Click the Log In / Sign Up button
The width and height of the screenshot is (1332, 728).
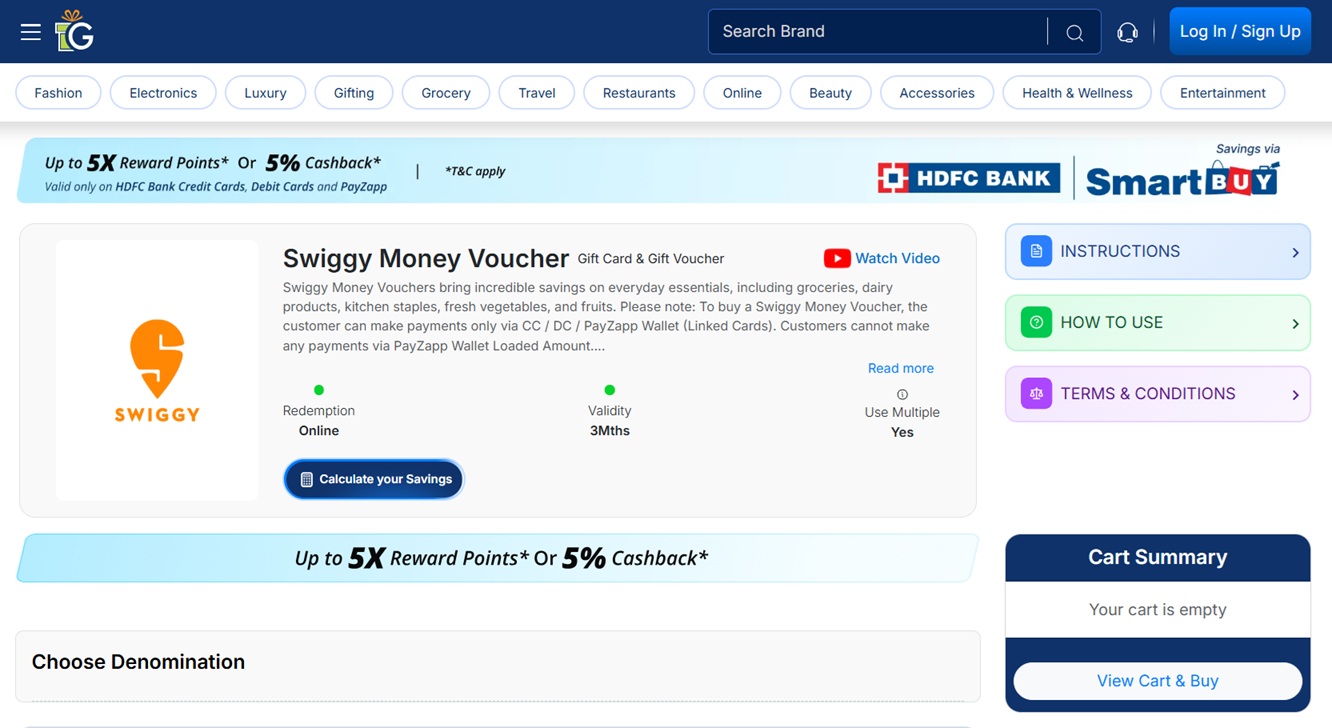(x=1240, y=31)
